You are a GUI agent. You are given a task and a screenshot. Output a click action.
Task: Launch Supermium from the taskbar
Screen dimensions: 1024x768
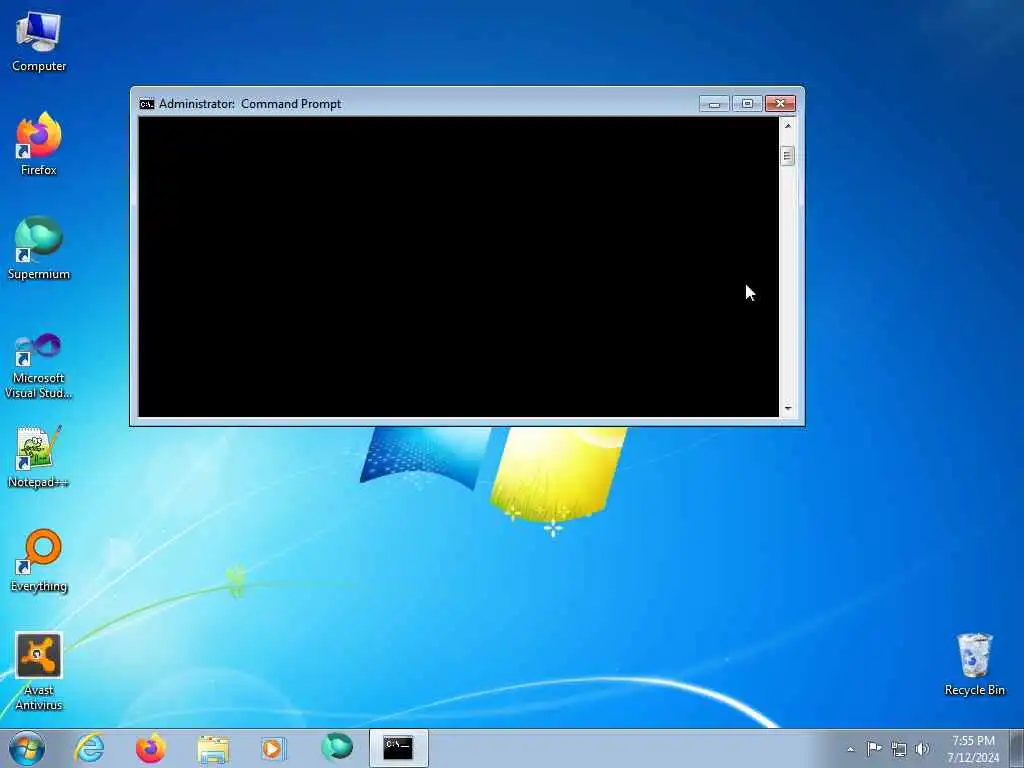337,748
